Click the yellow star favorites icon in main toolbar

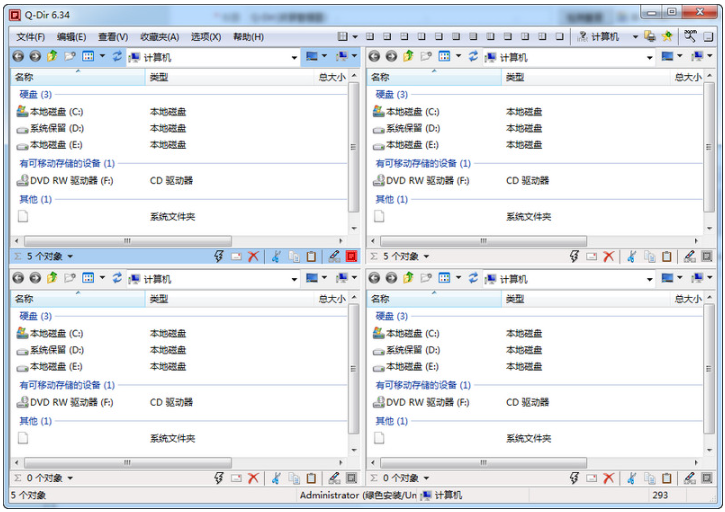click(667, 36)
